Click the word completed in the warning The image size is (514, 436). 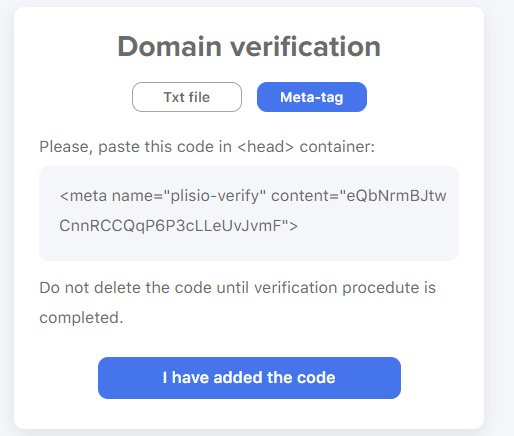81,318
